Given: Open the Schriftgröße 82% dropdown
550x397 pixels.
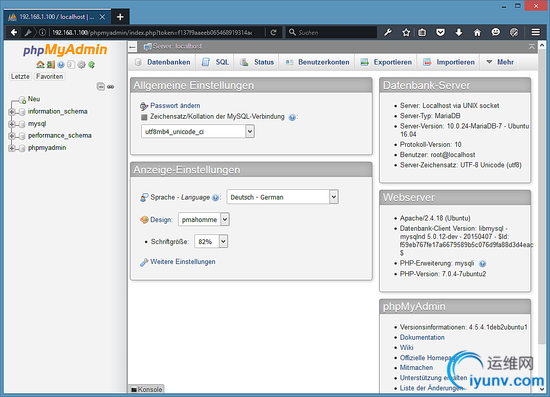Looking at the screenshot, I should (x=211, y=242).
